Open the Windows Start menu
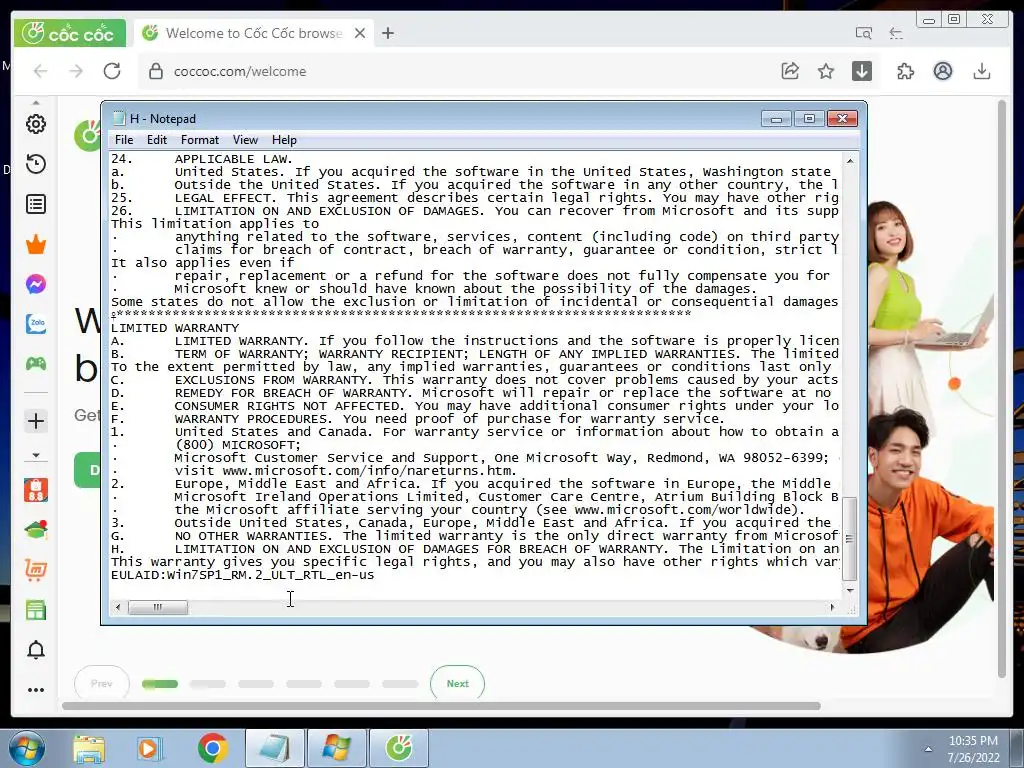The image size is (1024, 768). coord(26,748)
